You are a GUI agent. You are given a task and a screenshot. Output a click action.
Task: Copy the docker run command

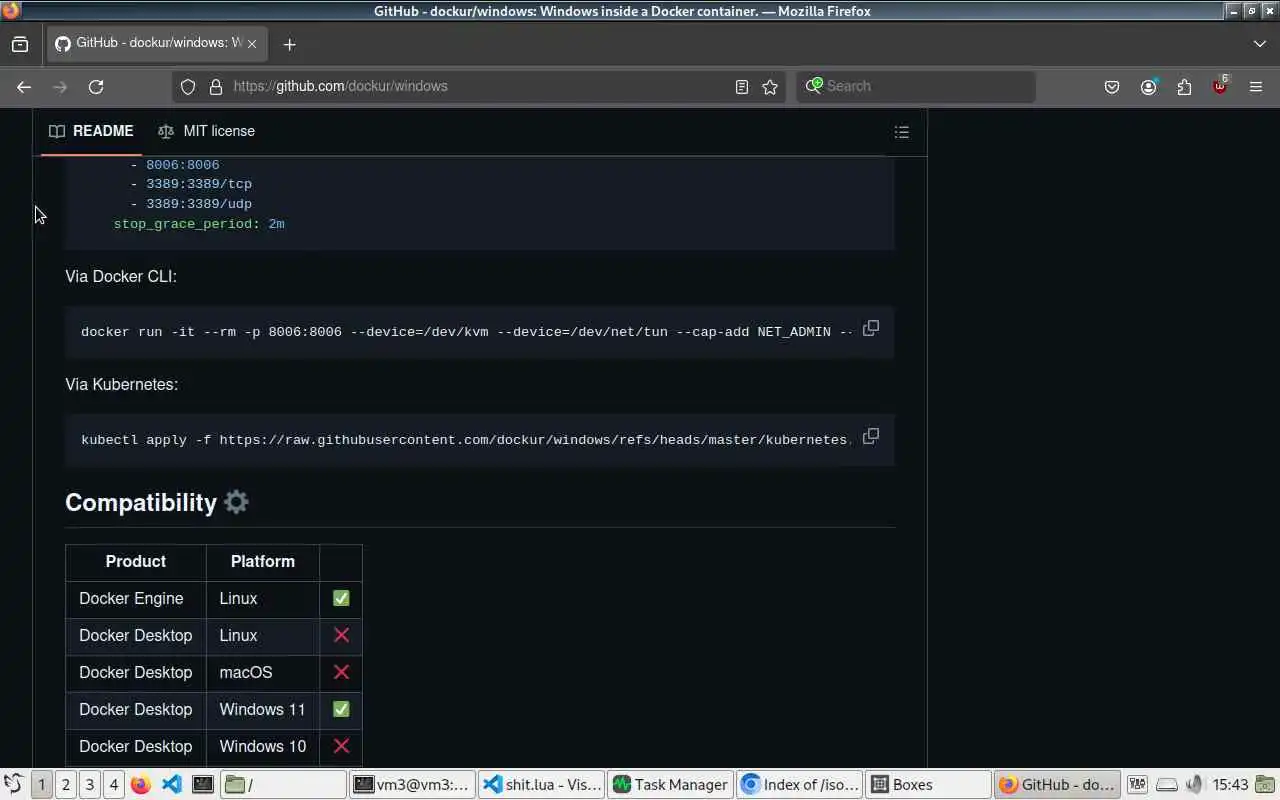(x=871, y=328)
